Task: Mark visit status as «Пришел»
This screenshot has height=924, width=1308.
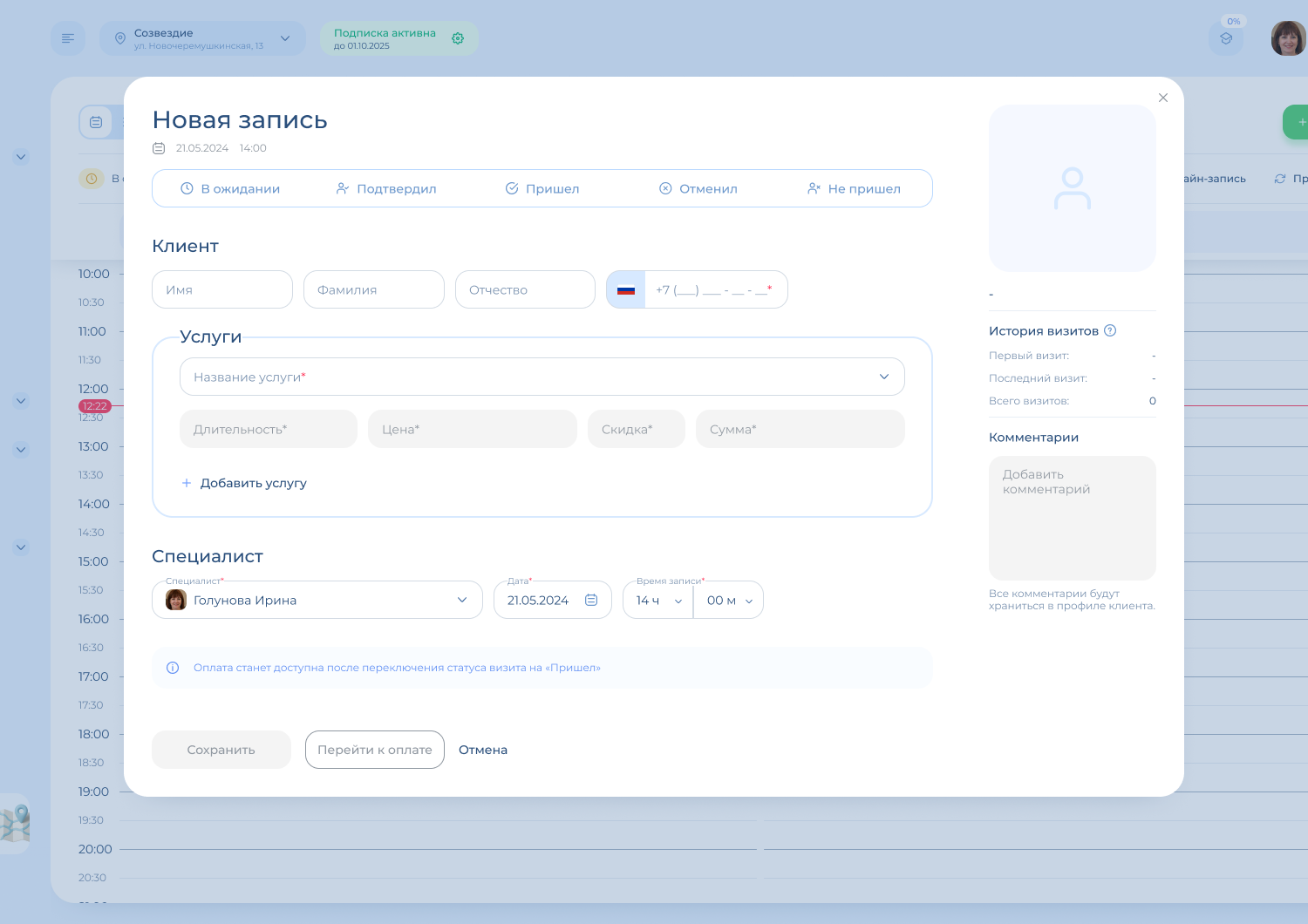Action: pyautogui.click(x=542, y=188)
